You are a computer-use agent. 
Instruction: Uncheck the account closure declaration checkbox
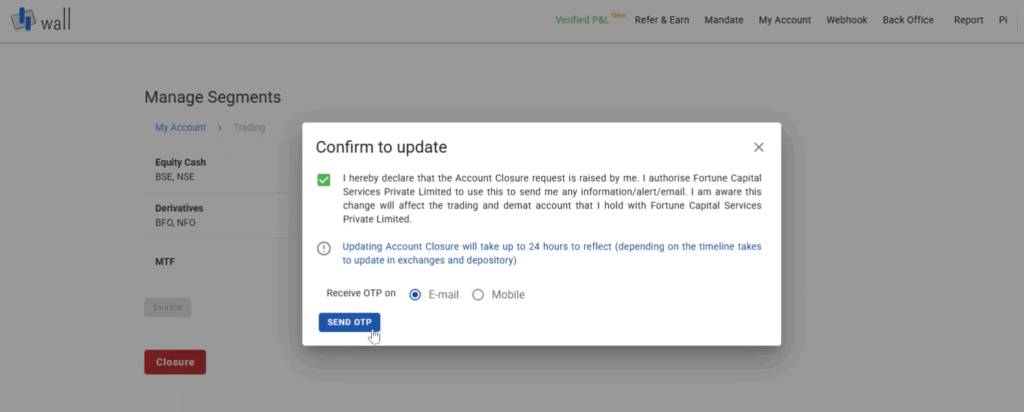pos(323,180)
